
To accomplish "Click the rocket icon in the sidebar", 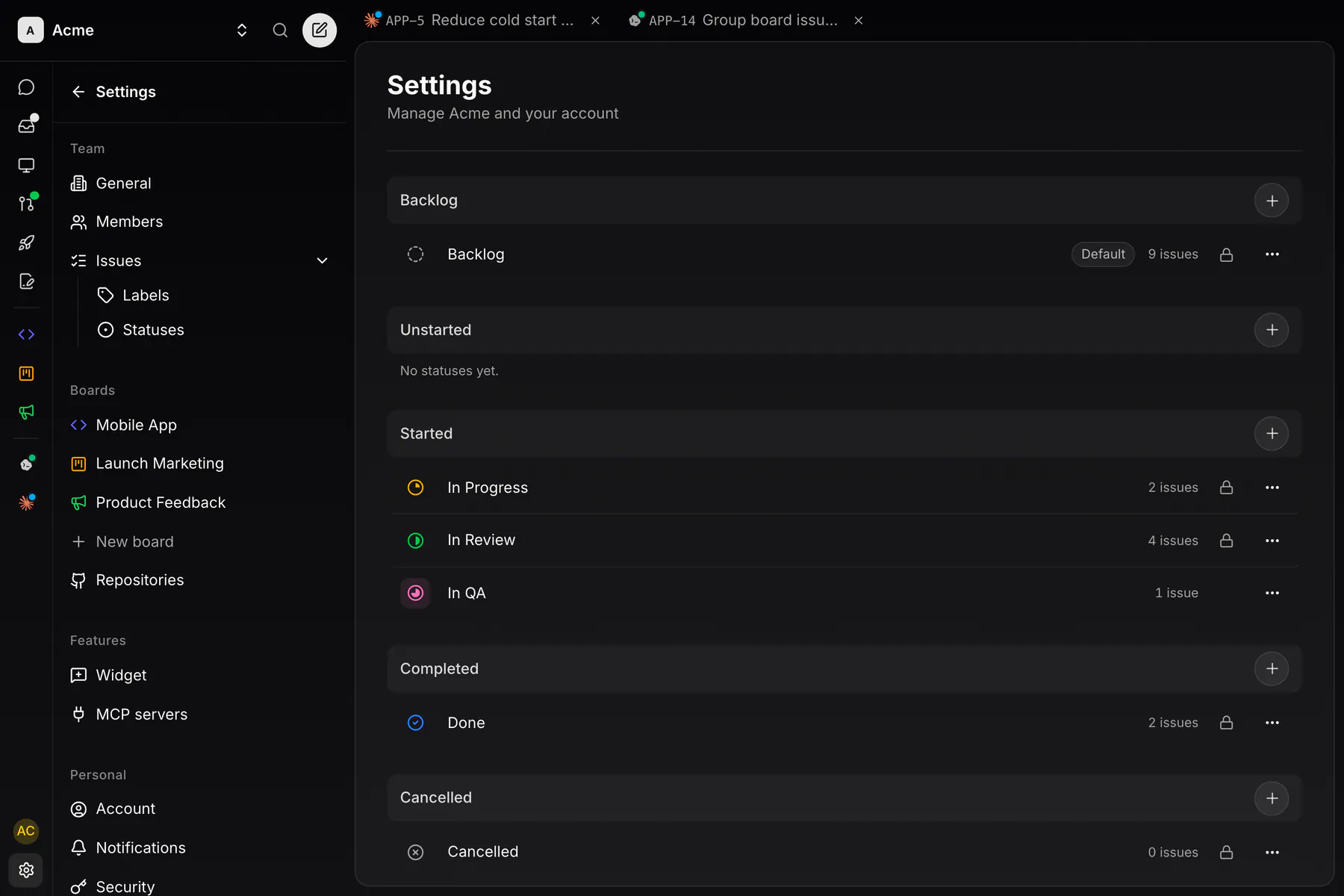I will 26,243.
